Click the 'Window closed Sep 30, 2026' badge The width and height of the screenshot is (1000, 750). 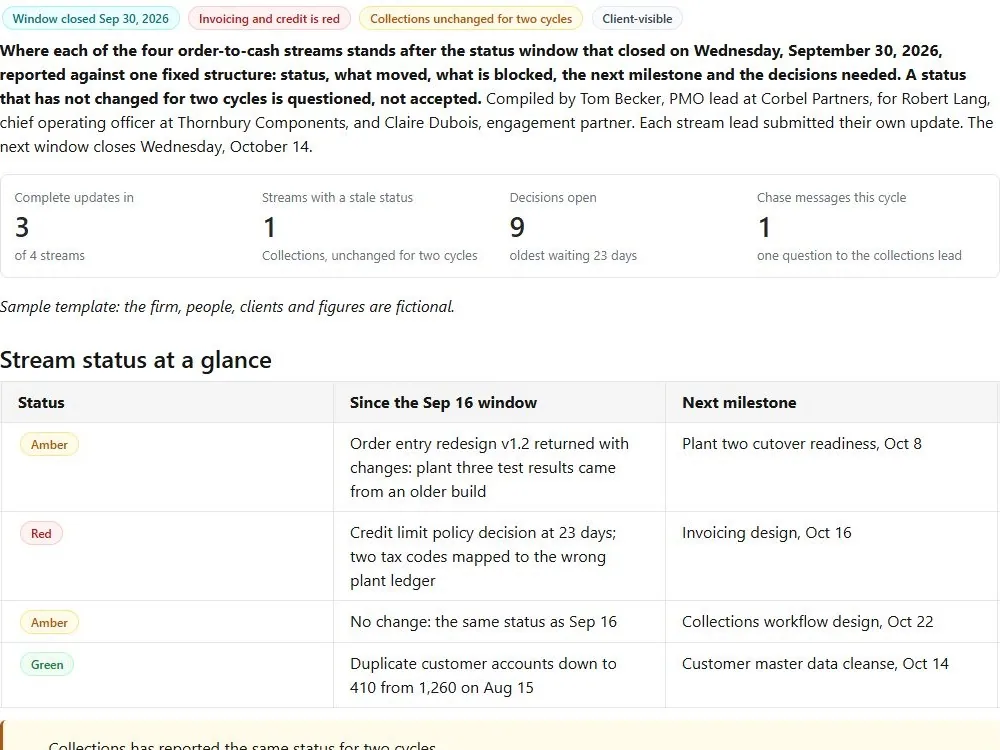(x=91, y=18)
